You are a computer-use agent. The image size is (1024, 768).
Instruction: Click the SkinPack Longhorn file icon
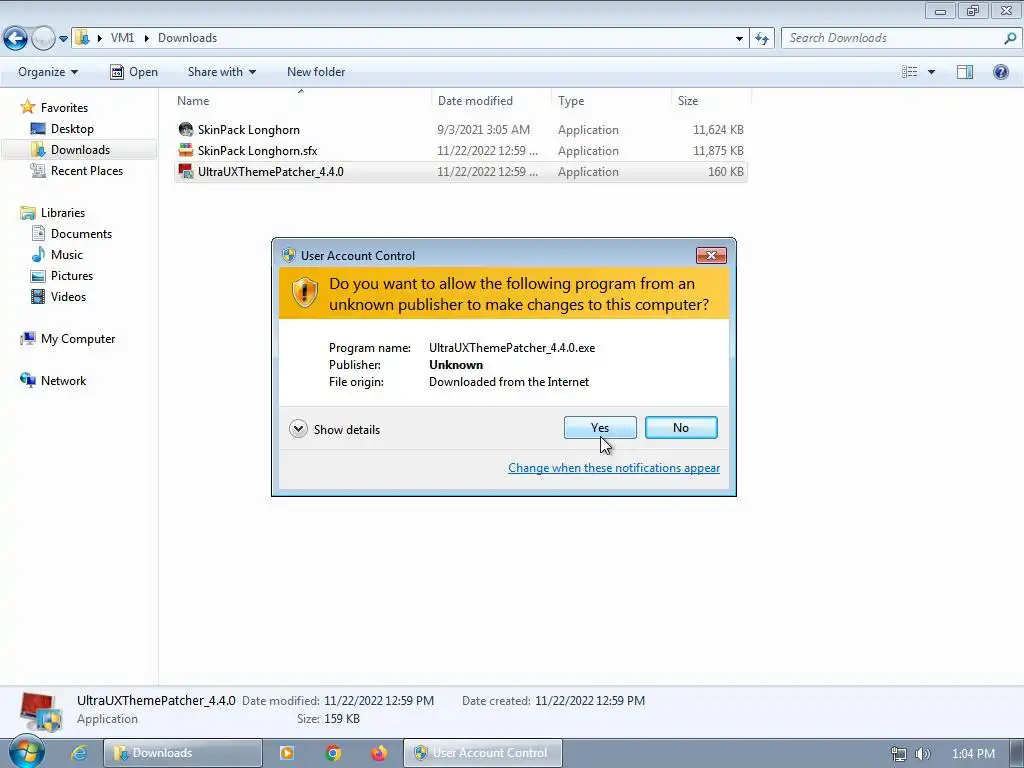(186, 129)
